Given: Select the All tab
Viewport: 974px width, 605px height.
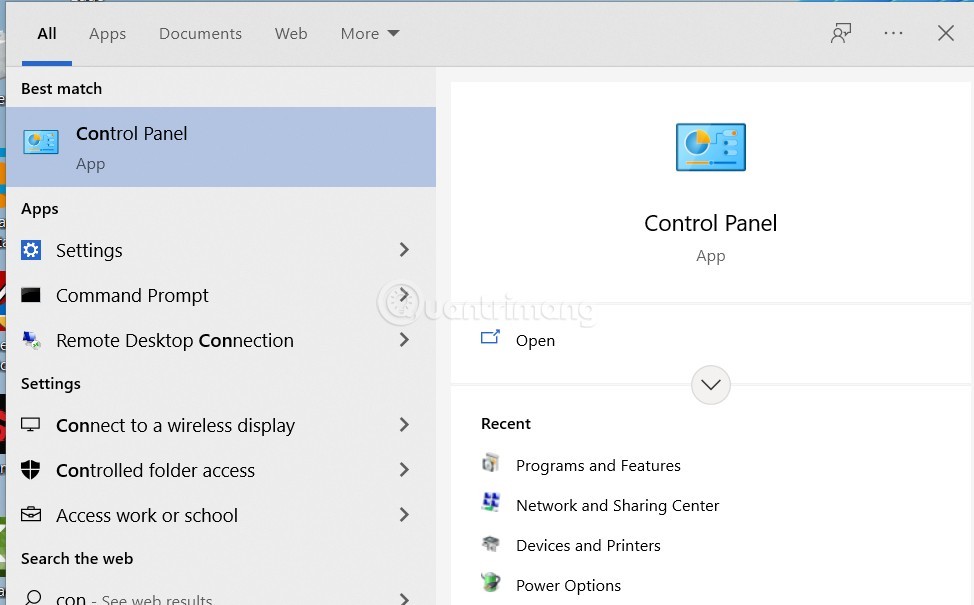Looking at the screenshot, I should (47, 34).
